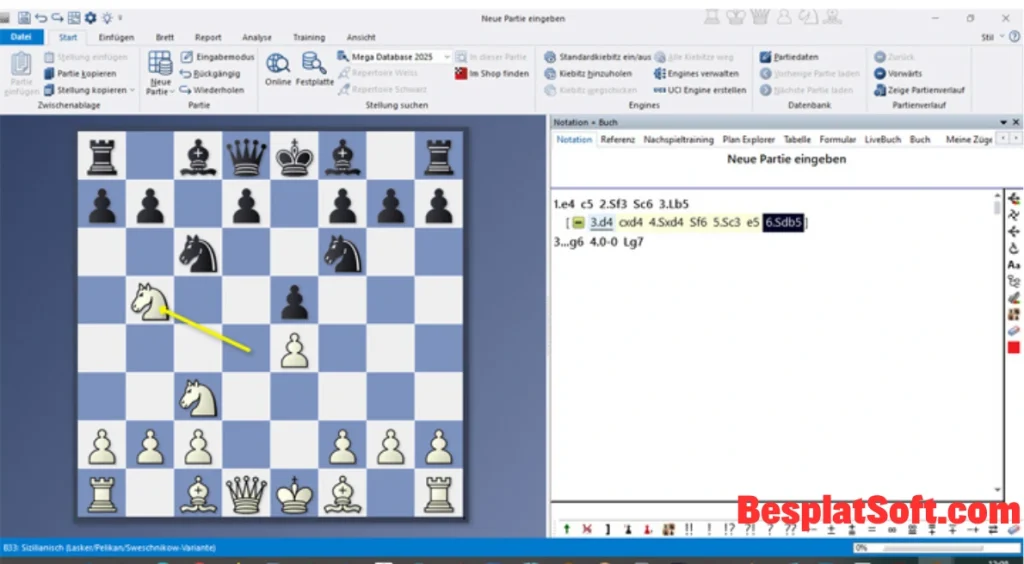Click Zeige Partienverlauf
1024x564 pixels.
point(919,90)
